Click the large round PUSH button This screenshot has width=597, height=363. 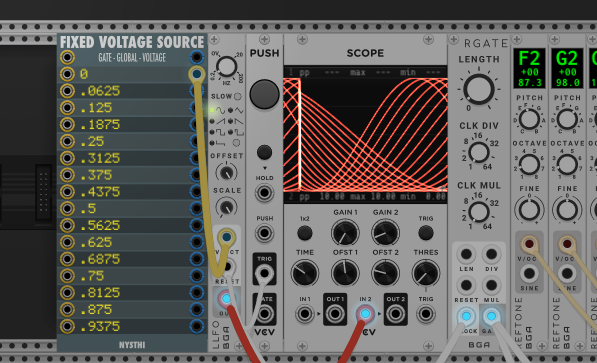(x=264, y=94)
